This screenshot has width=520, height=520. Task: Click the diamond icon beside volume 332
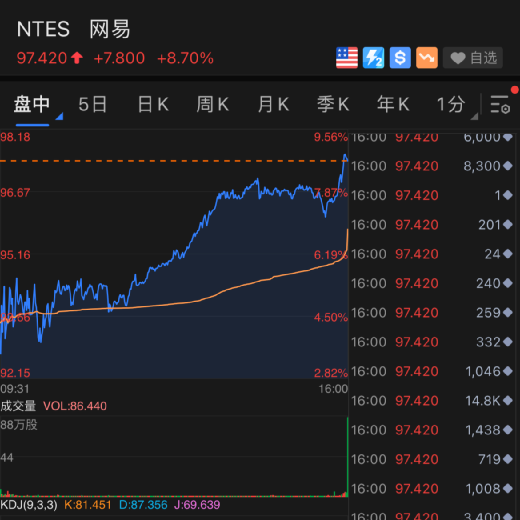click(508, 342)
